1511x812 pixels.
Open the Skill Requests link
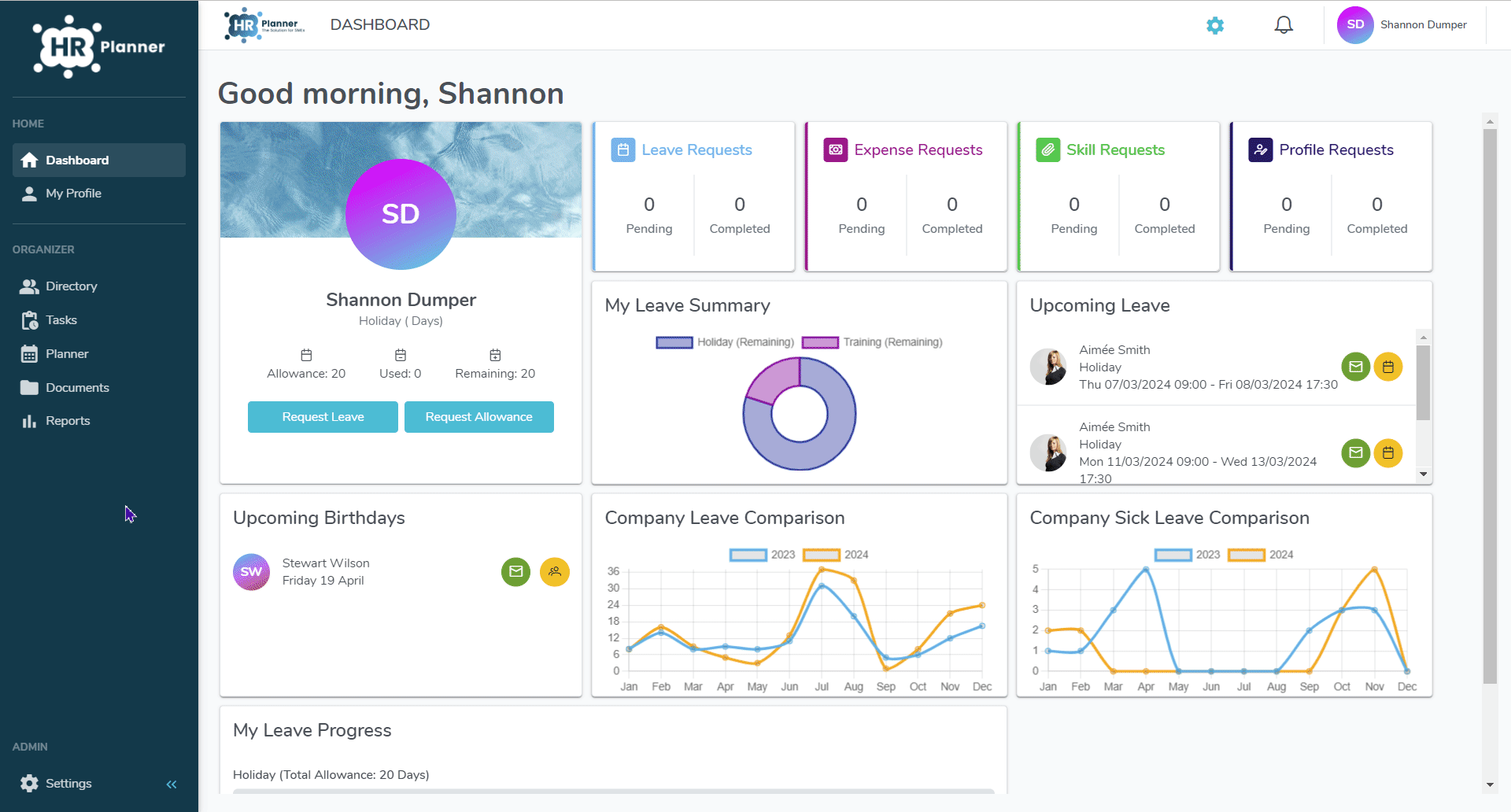coord(1115,149)
